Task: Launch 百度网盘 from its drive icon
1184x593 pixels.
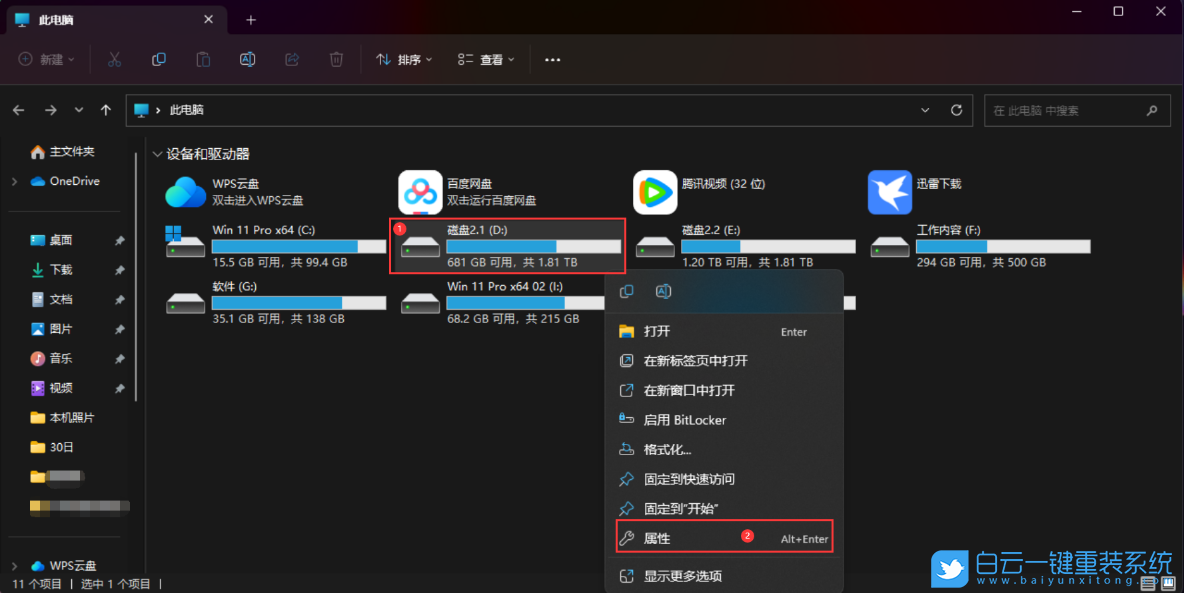Action: pos(420,192)
